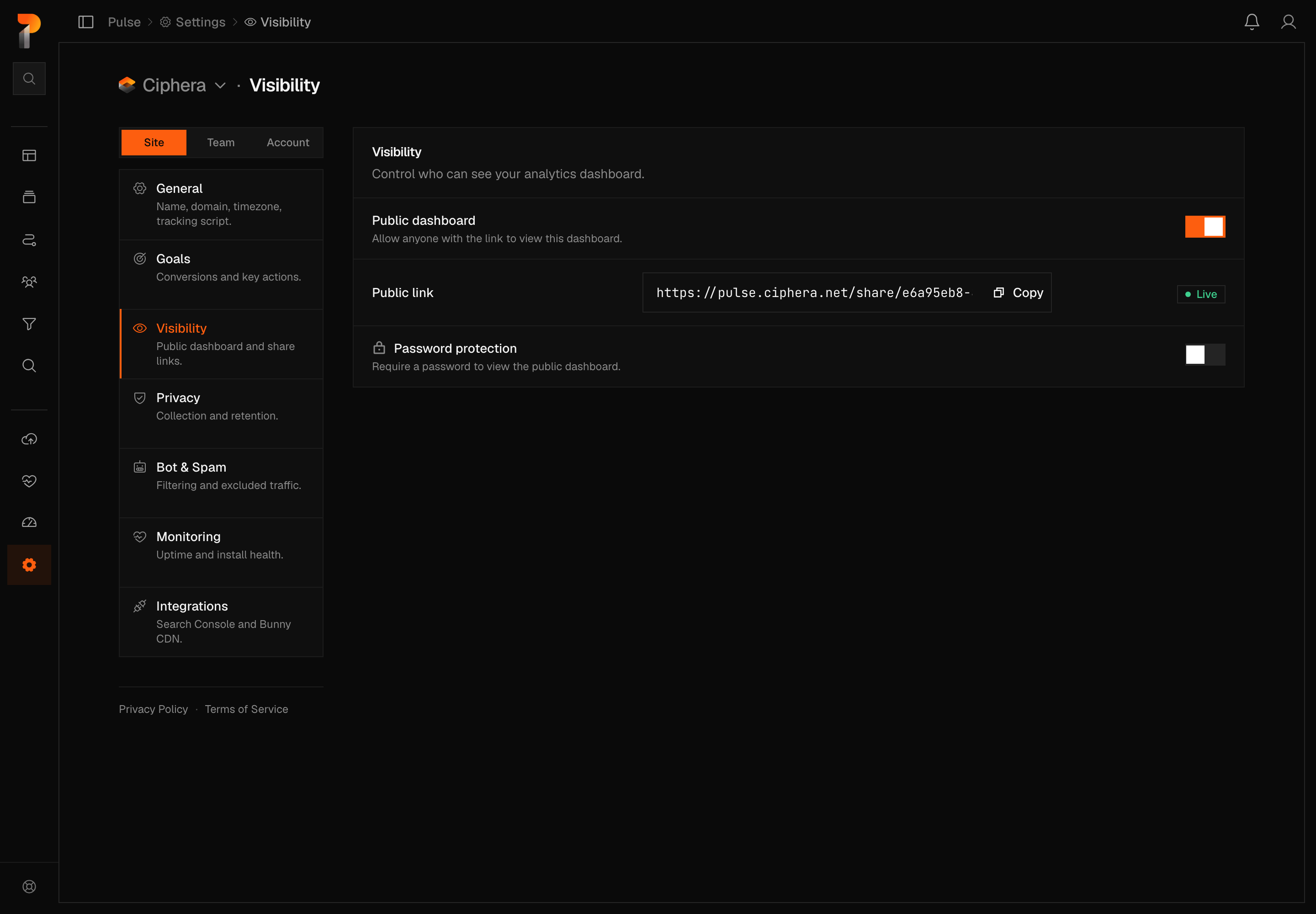Open the heart pulse monitoring icon in sidebar
Screen dimensions: 1316x914
pos(29,481)
